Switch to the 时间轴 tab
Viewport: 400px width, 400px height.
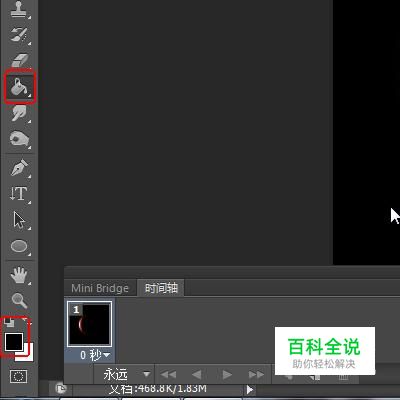coord(161,288)
